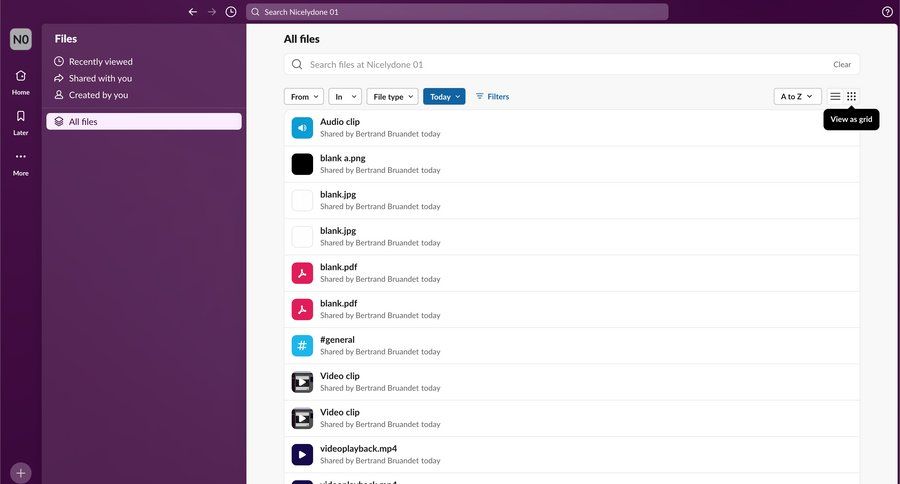Go back with the left arrow
Screen dimensions: 900x484
click(x=193, y=11)
